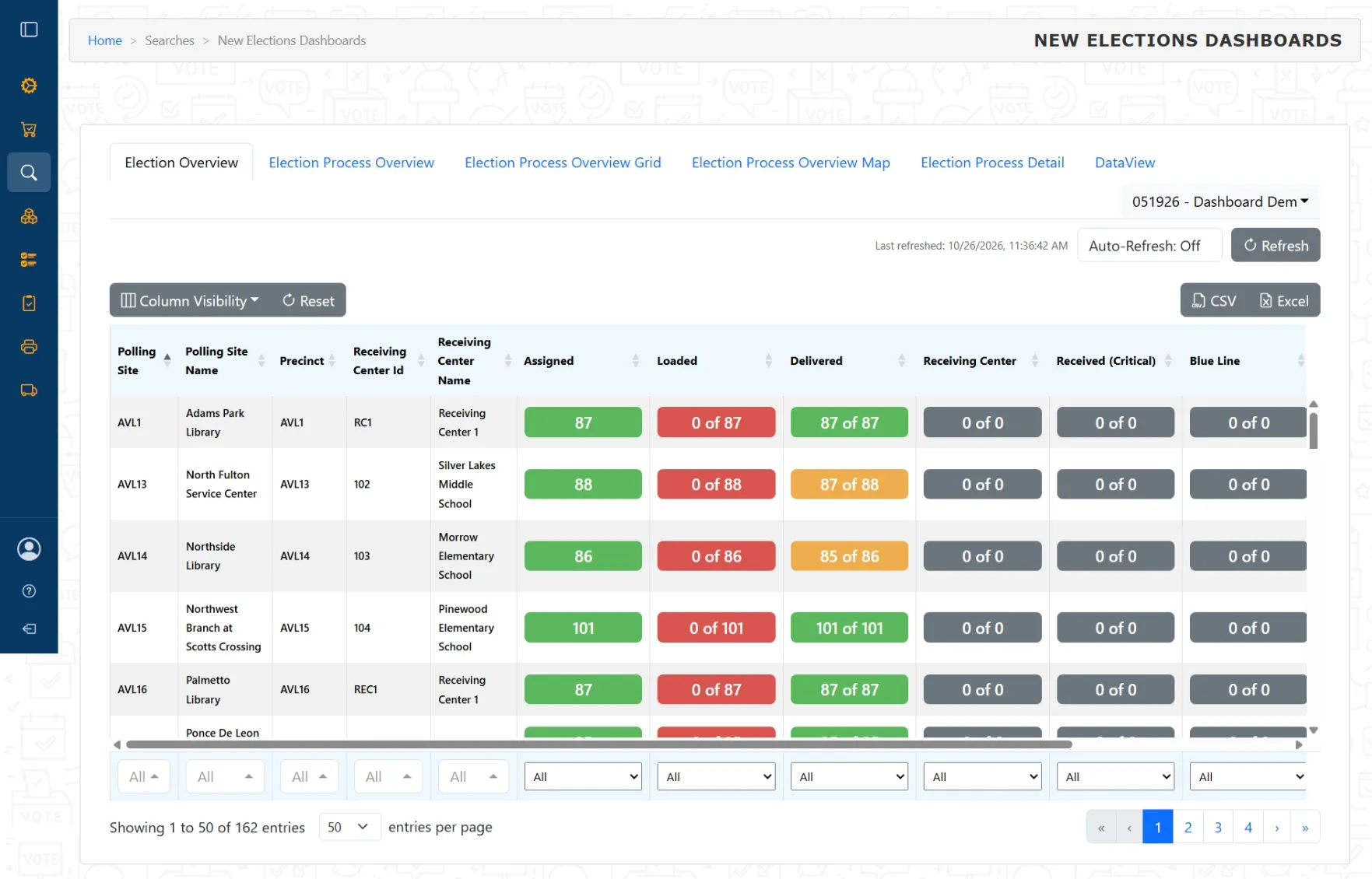Open the clipboard check icon in sidebar
The height and width of the screenshot is (879, 1372).
[29, 303]
